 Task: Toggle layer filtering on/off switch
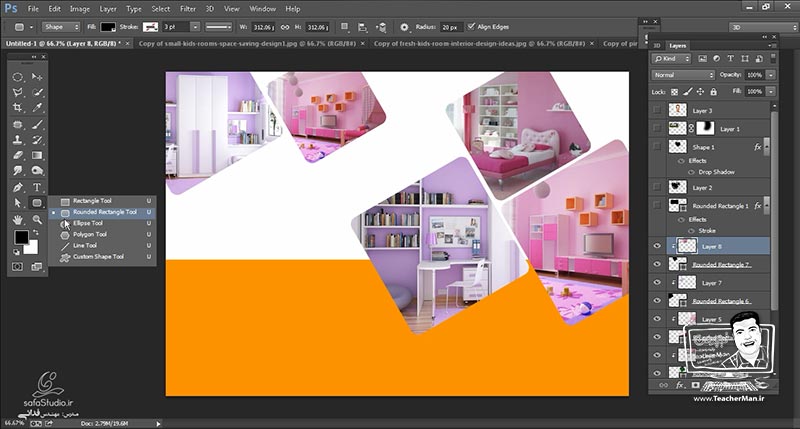(772, 58)
